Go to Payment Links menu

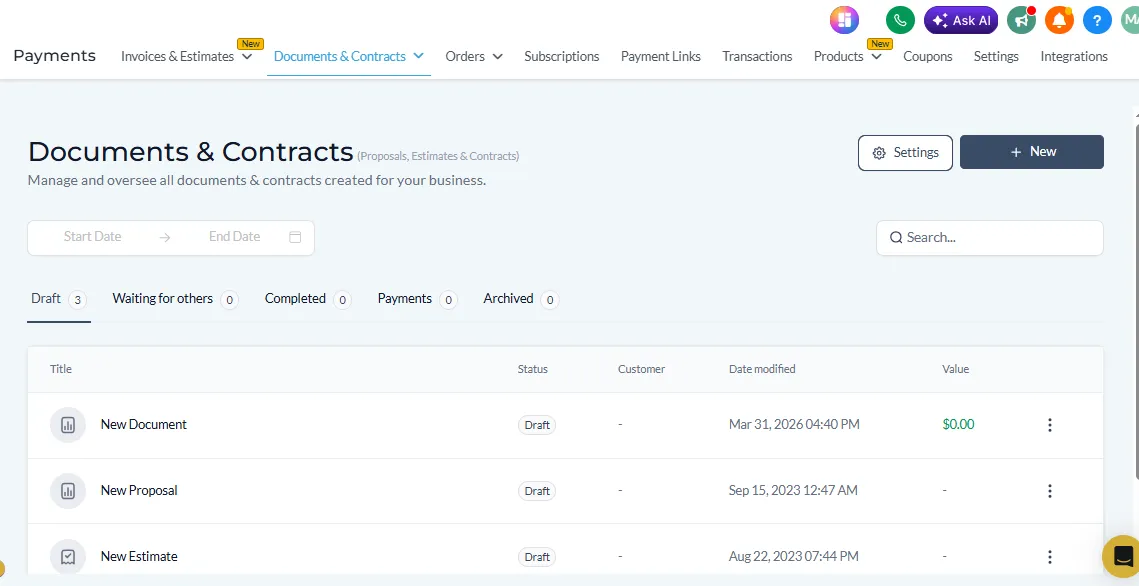pyautogui.click(x=660, y=57)
